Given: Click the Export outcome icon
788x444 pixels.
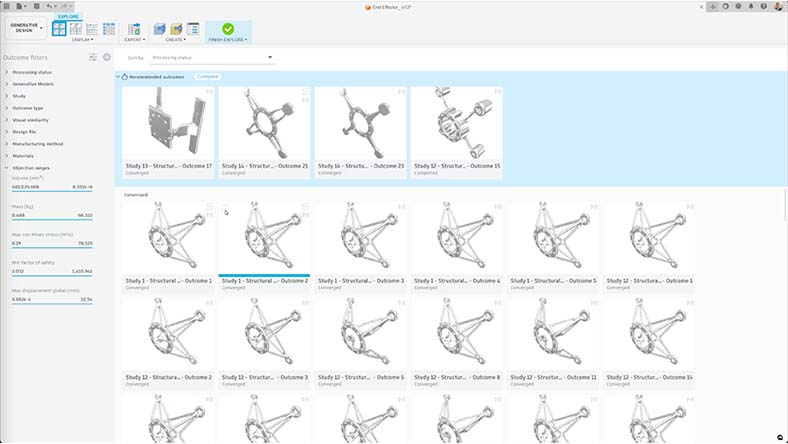Looking at the screenshot, I should pos(132,29).
